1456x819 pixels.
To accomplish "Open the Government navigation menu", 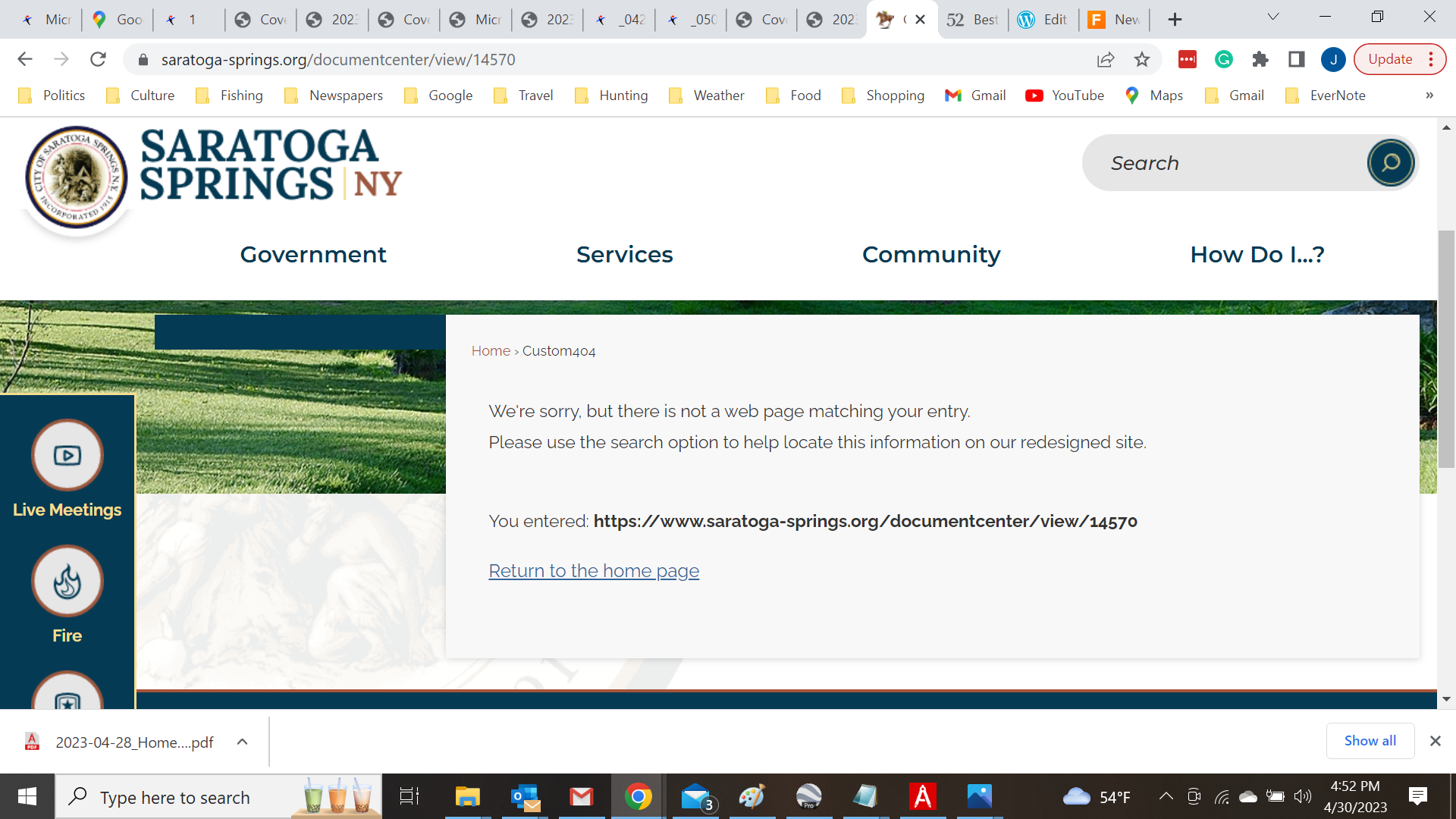I will point(313,255).
